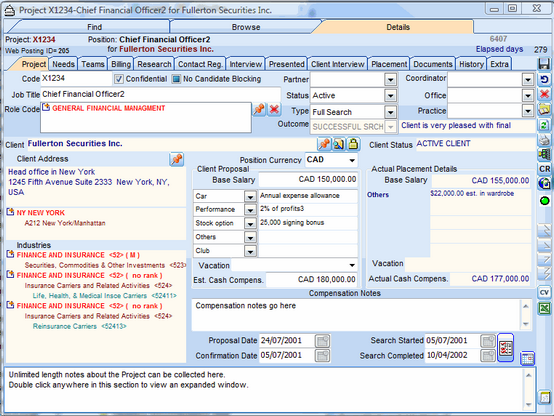Screen dimensions: 554x416
Task: Click inside the Compensation Notes text area
Action: click(356, 315)
